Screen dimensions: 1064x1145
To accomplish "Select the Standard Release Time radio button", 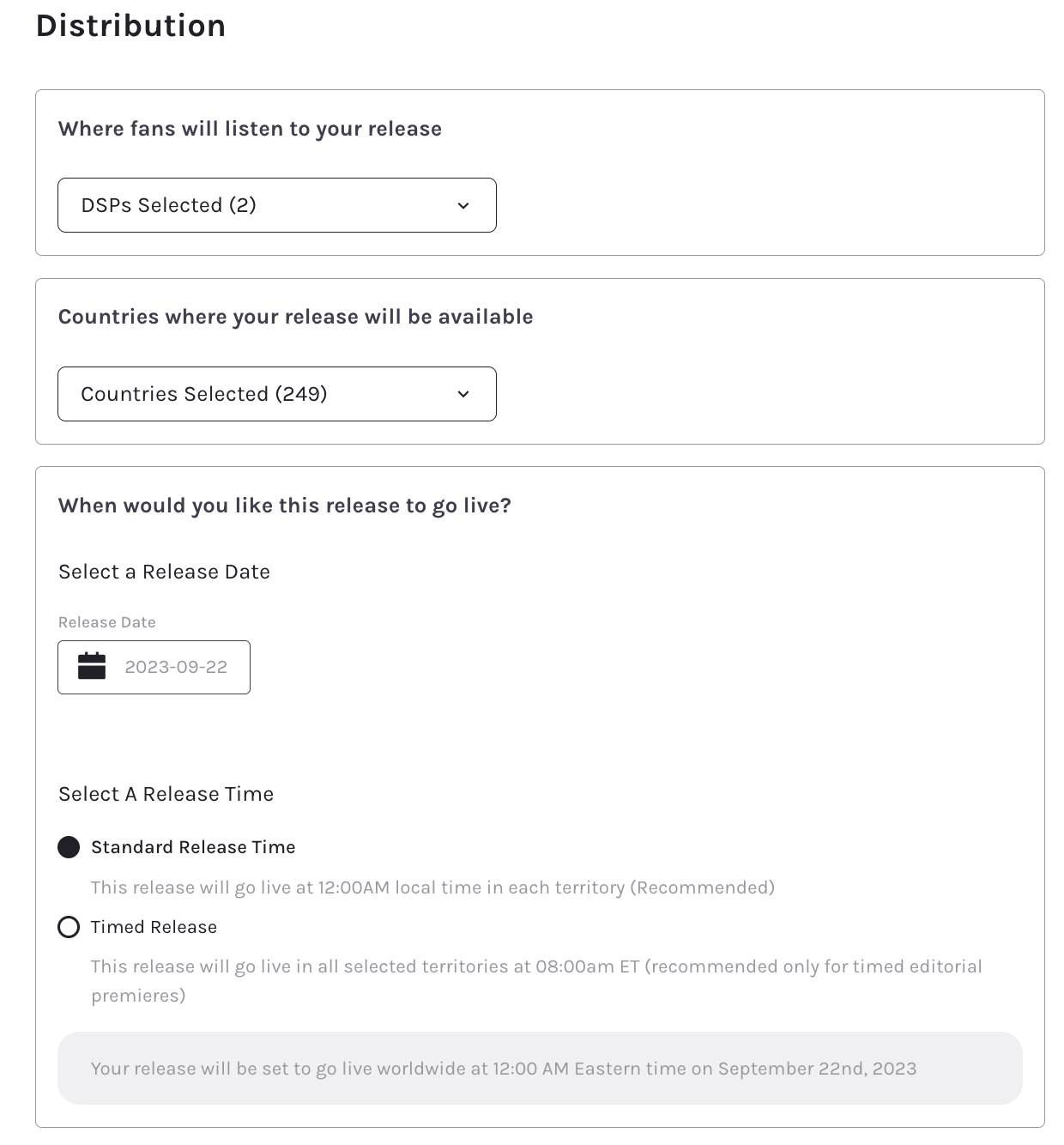I will tap(69, 848).
